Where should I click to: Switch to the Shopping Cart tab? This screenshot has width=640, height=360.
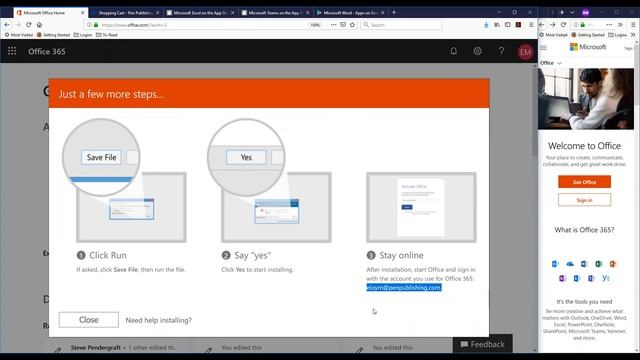(125, 13)
